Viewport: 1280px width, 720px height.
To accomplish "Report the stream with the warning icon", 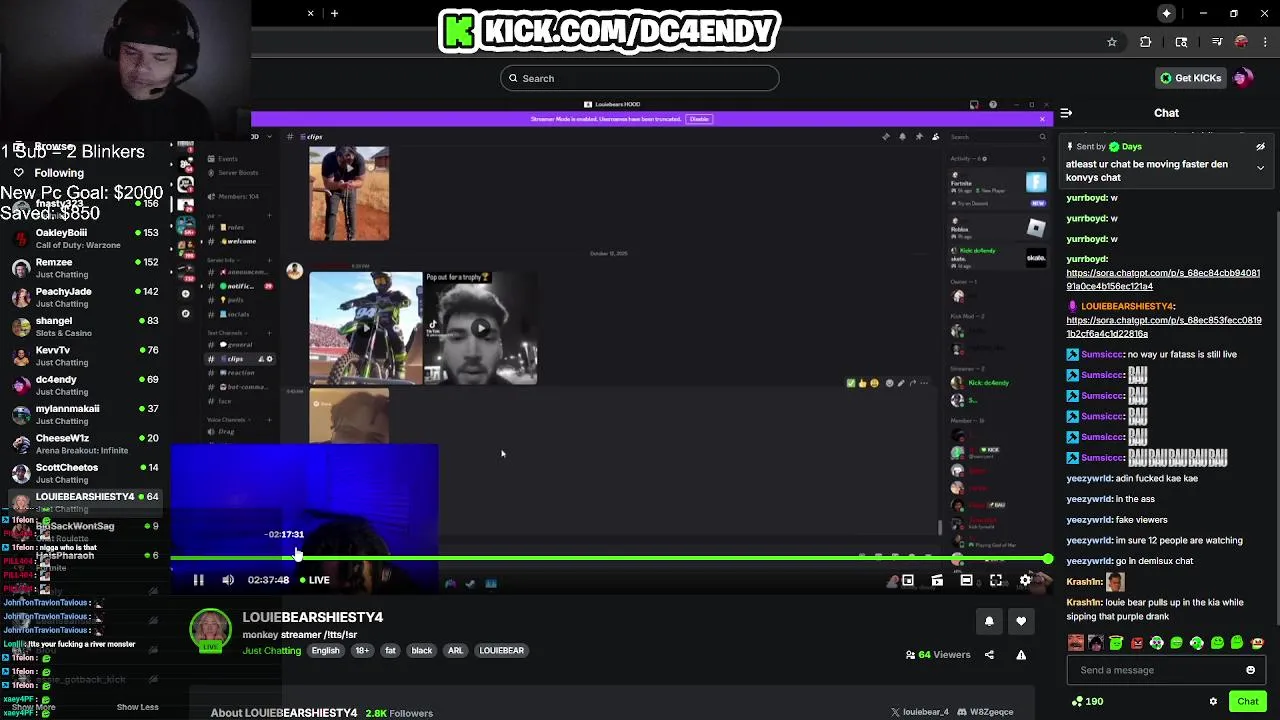I will tap(1021, 655).
